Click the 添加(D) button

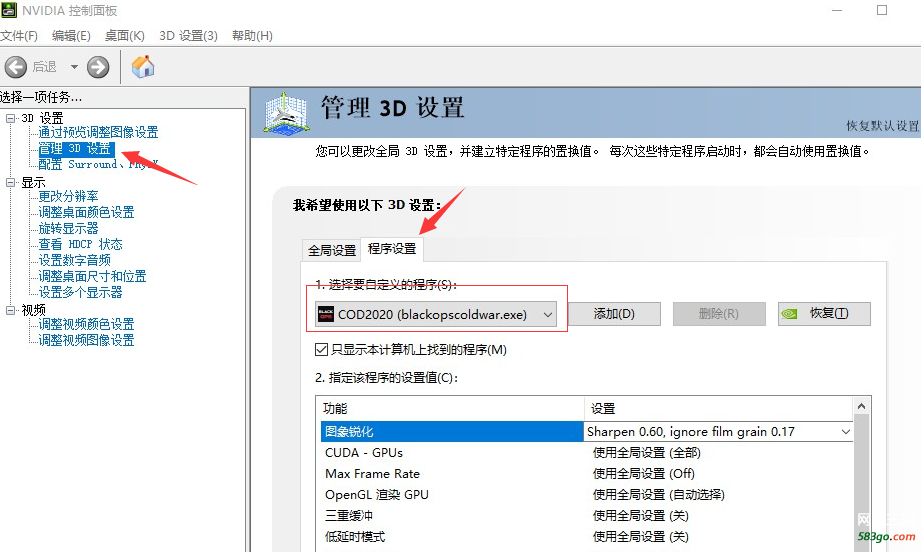pos(614,314)
